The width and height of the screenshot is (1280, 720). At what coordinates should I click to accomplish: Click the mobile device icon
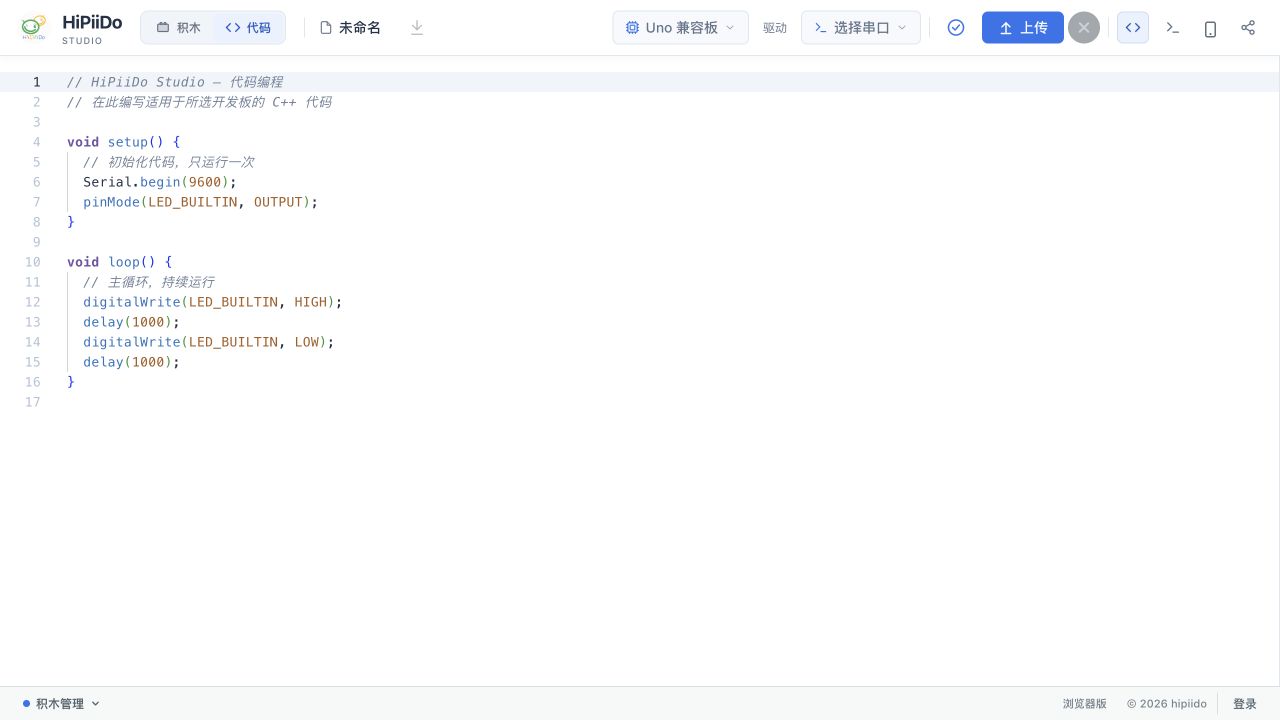[1210, 28]
